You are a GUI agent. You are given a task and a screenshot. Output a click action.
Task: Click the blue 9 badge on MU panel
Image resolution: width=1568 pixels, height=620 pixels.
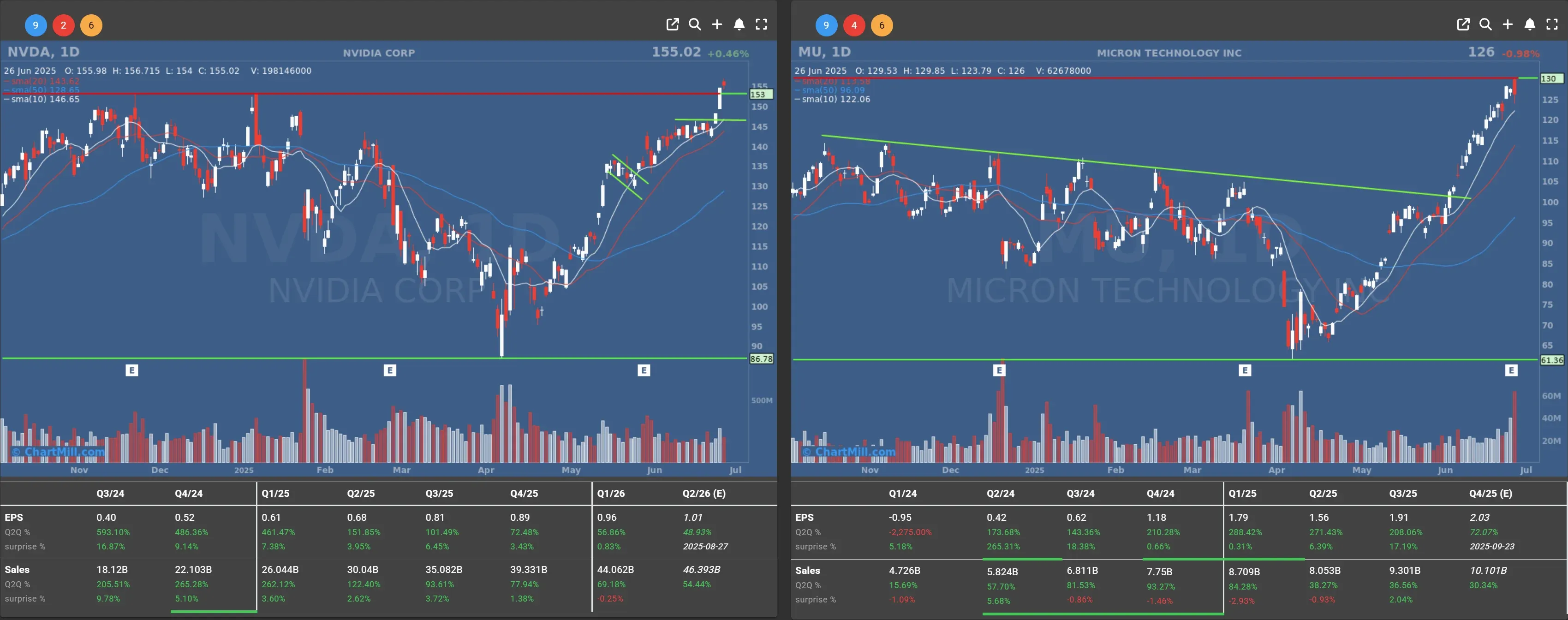[826, 25]
